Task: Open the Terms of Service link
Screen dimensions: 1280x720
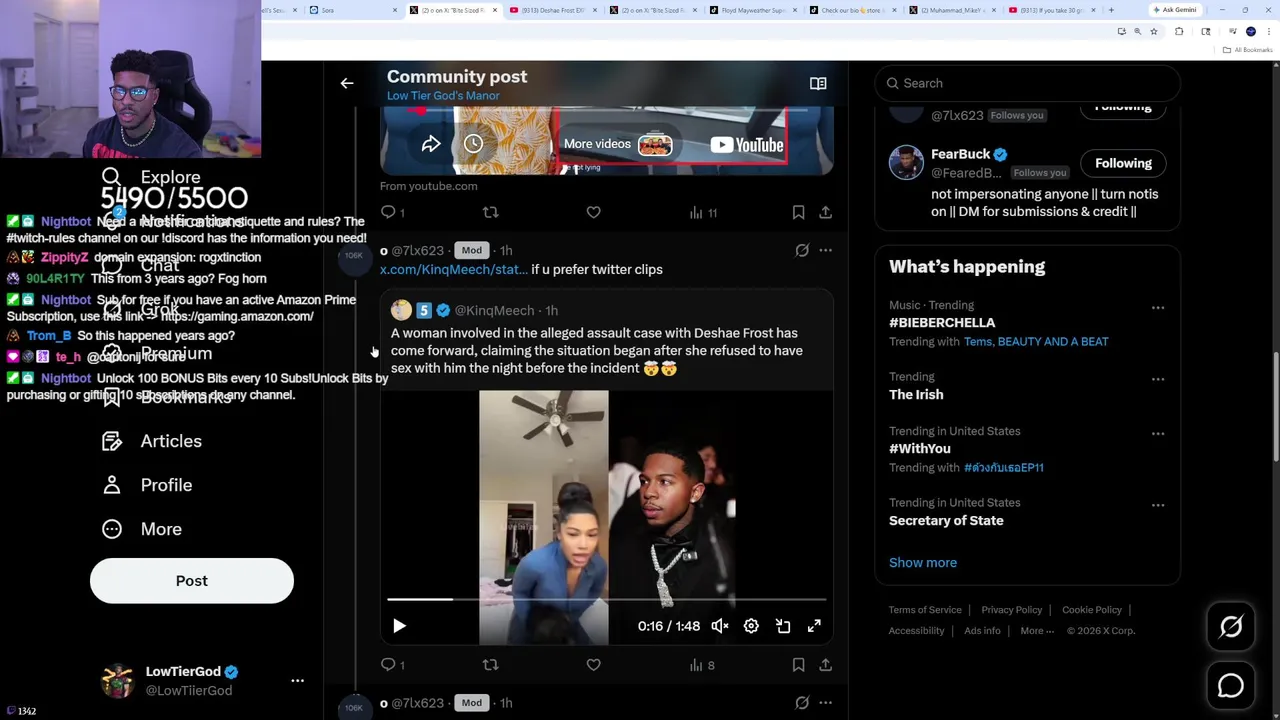Action: (925, 610)
